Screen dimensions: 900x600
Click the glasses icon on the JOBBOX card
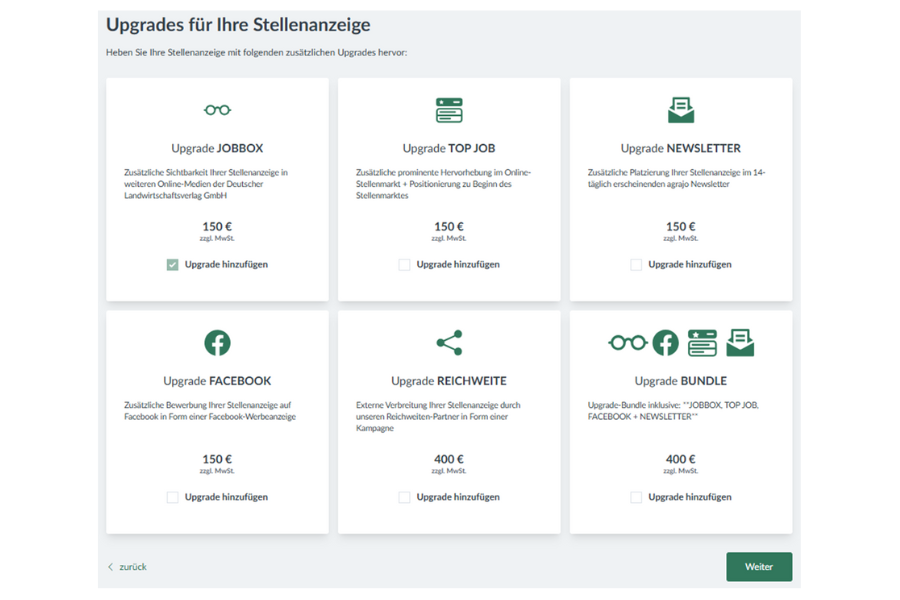[217, 110]
